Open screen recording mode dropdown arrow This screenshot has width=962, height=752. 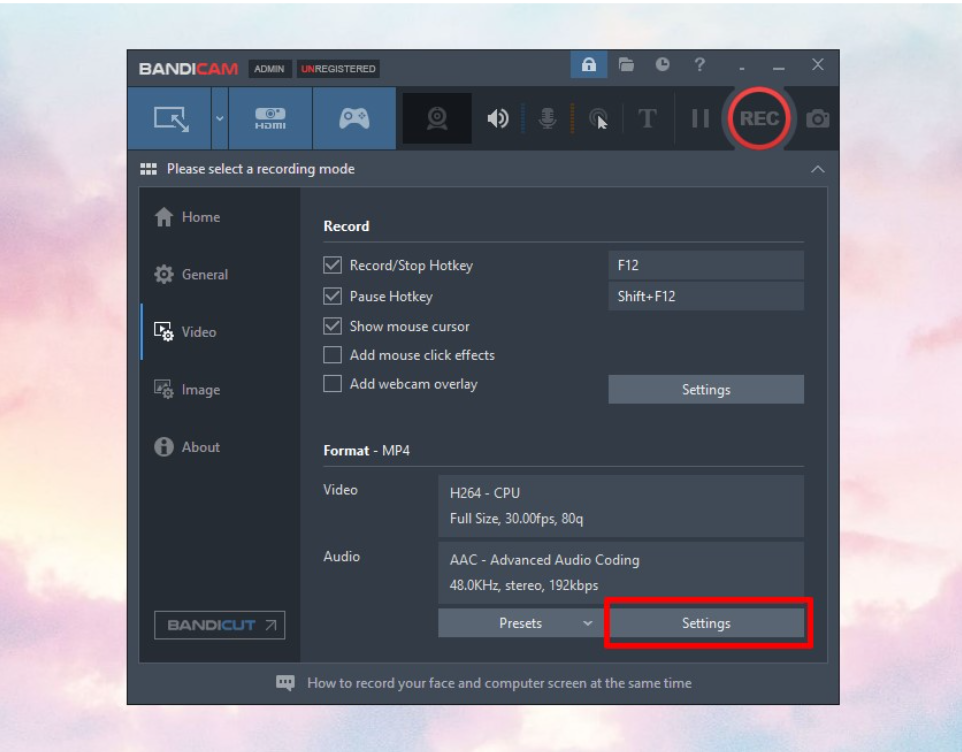point(220,119)
